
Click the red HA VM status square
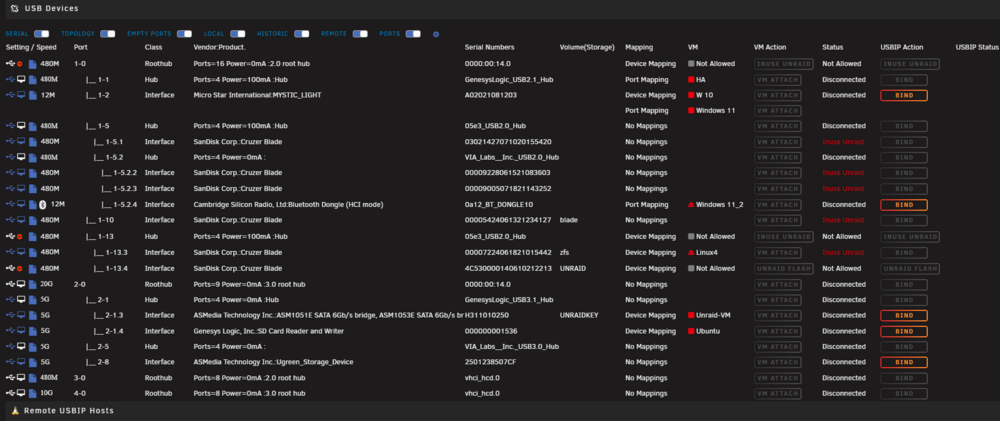tap(691, 80)
